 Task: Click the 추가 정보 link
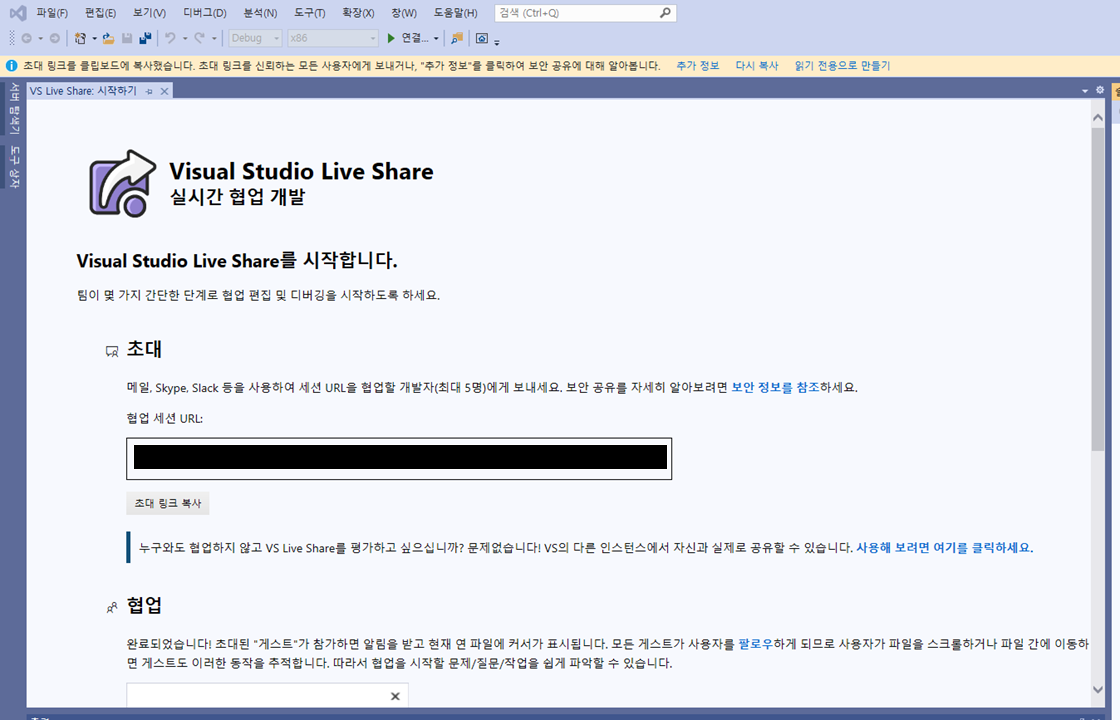tap(698, 66)
